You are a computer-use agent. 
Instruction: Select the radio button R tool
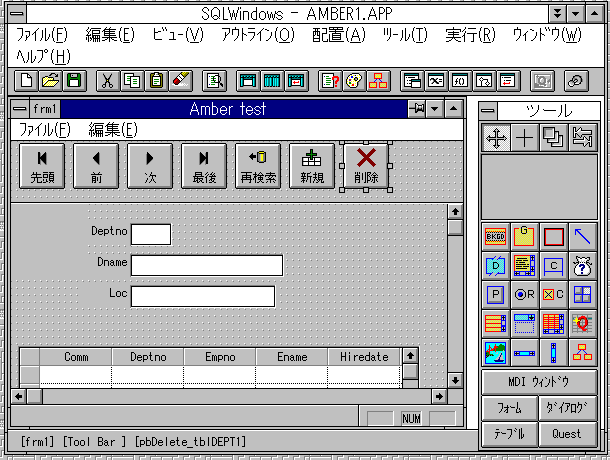pyautogui.click(x=524, y=295)
